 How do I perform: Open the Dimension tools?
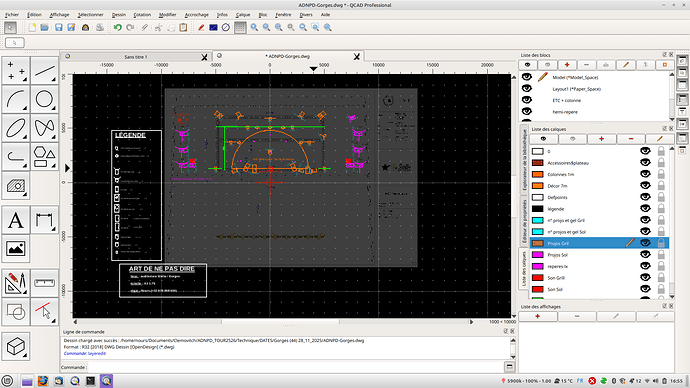[44, 220]
